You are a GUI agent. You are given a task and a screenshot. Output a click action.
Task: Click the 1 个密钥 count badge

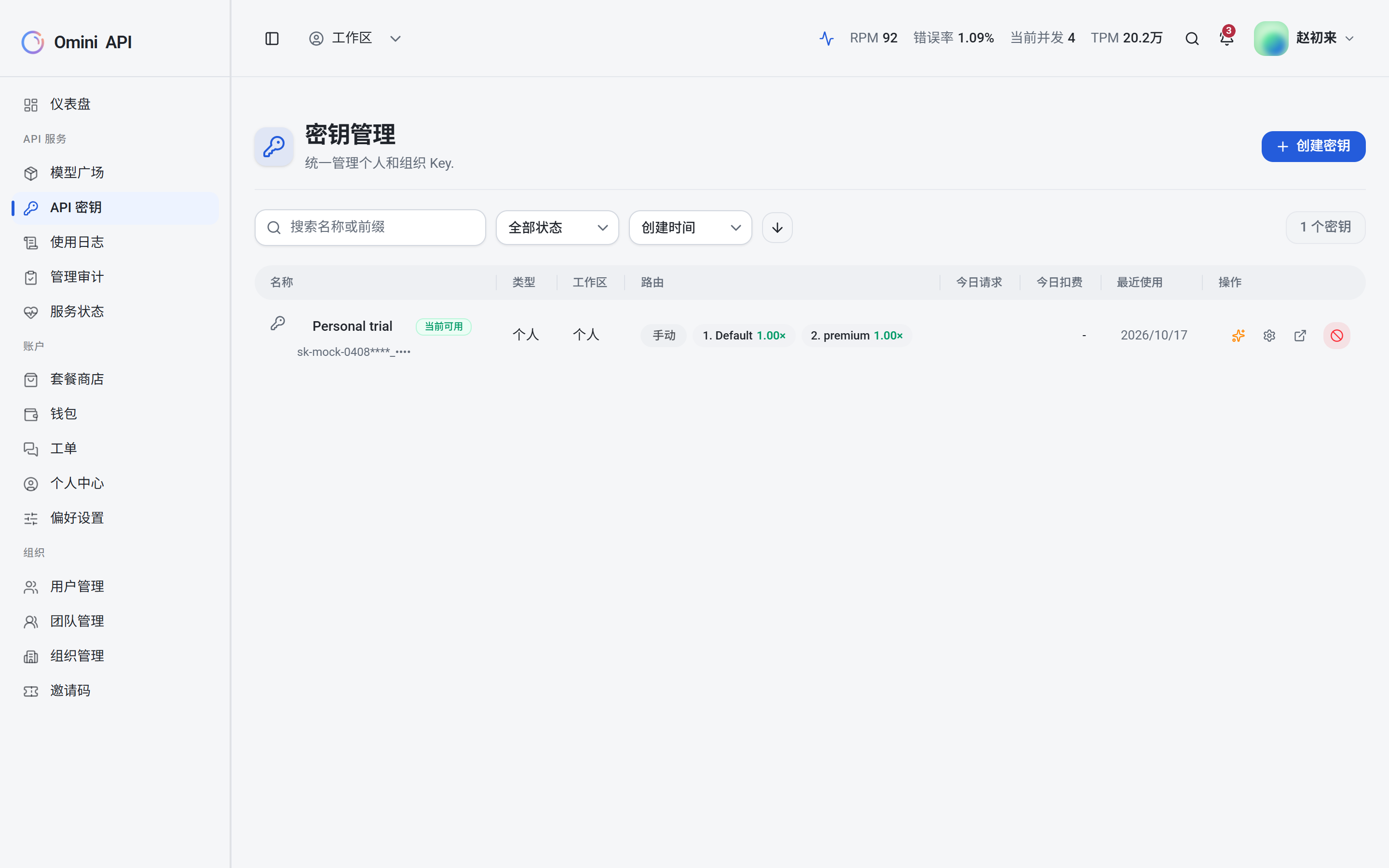point(1325,227)
